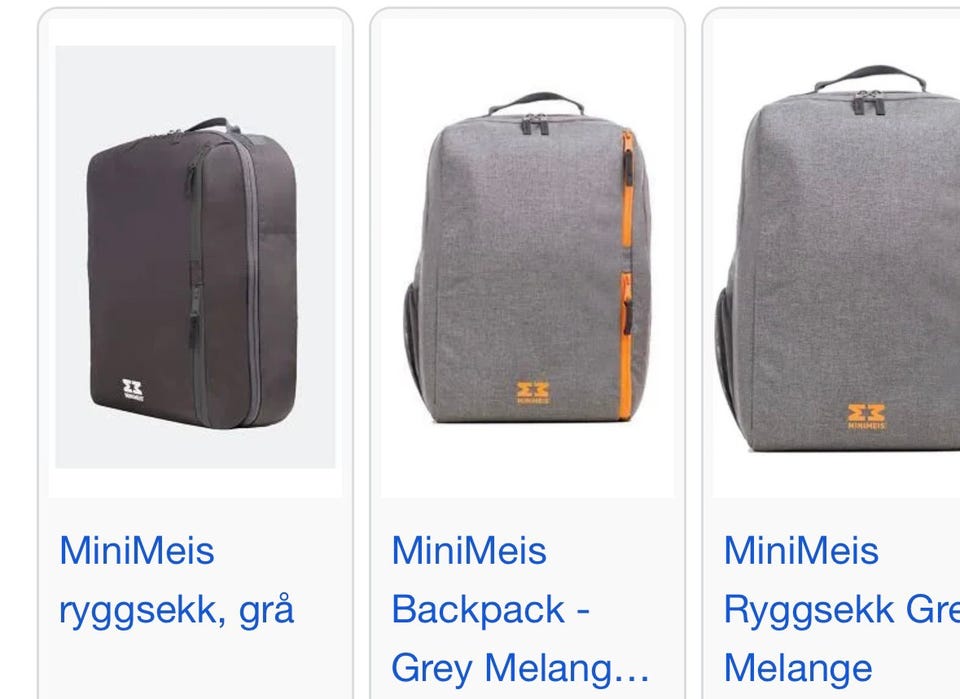
Task: Click the top handle of the dark grey backpack
Action: click(211, 125)
